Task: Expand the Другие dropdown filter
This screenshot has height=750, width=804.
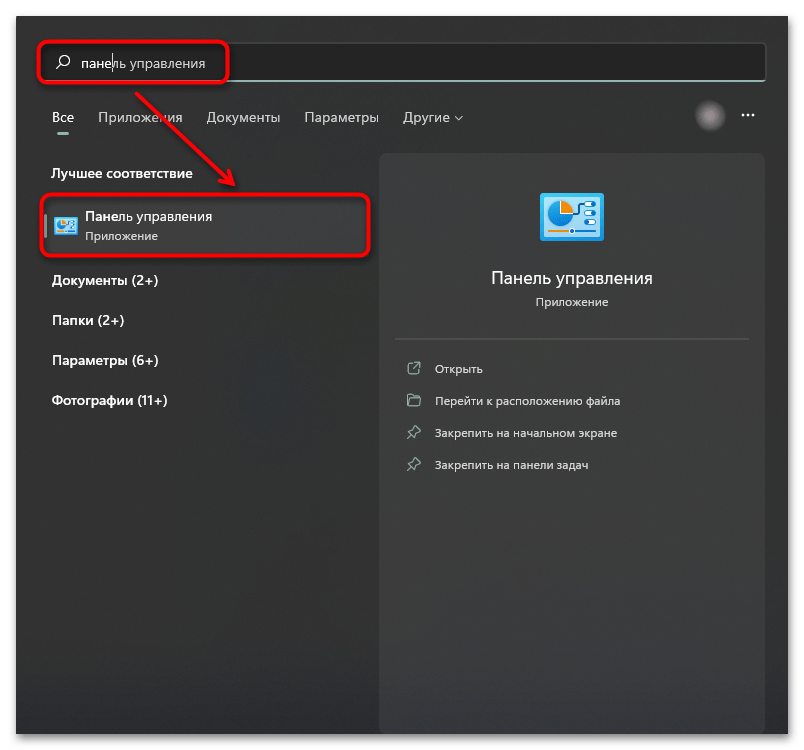Action: (x=432, y=117)
